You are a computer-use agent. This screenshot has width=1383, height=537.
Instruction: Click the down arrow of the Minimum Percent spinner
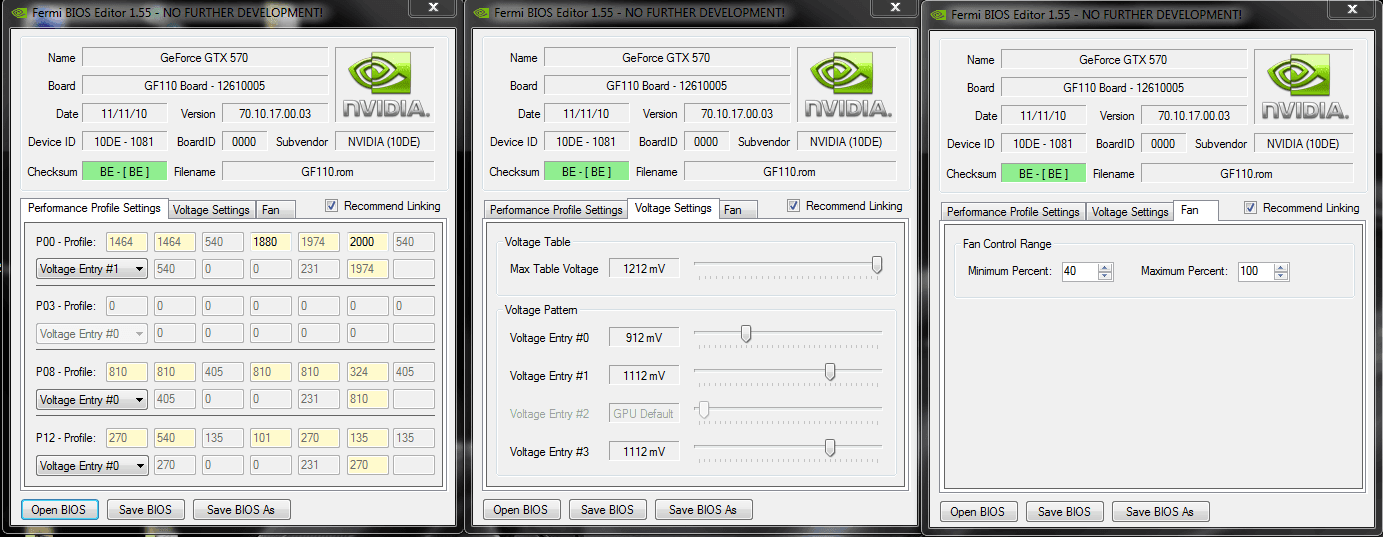1104,275
